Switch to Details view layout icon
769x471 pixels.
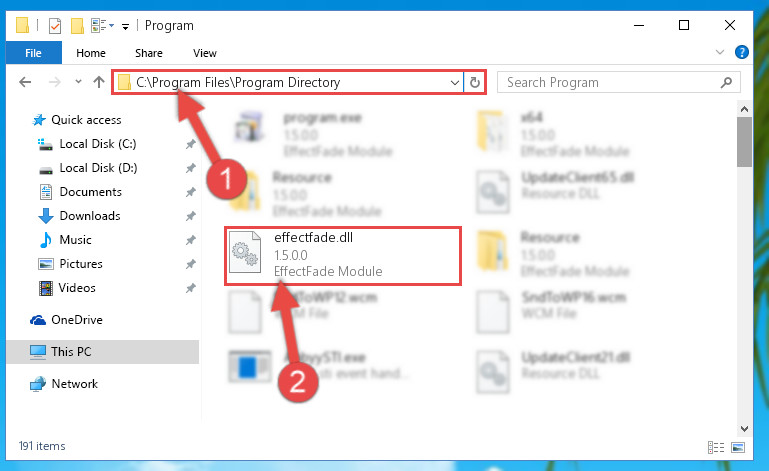(x=716, y=447)
